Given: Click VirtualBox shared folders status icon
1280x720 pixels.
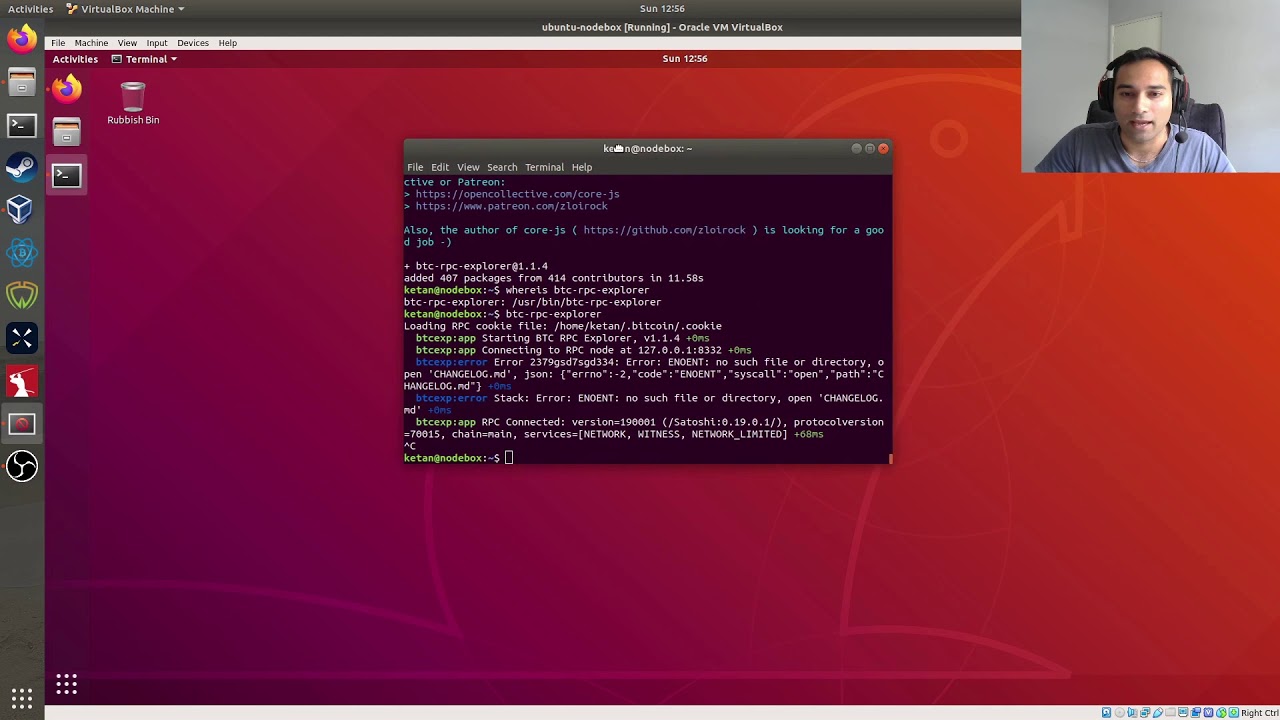Looking at the screenshot, I should coord(1170,712).
